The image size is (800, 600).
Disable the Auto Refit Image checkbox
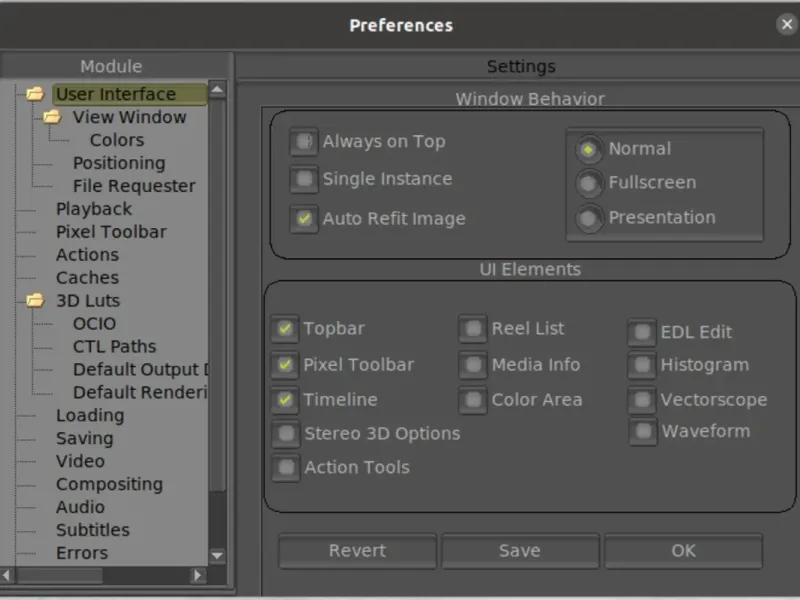pyautogui.click(x=304, y=218)
